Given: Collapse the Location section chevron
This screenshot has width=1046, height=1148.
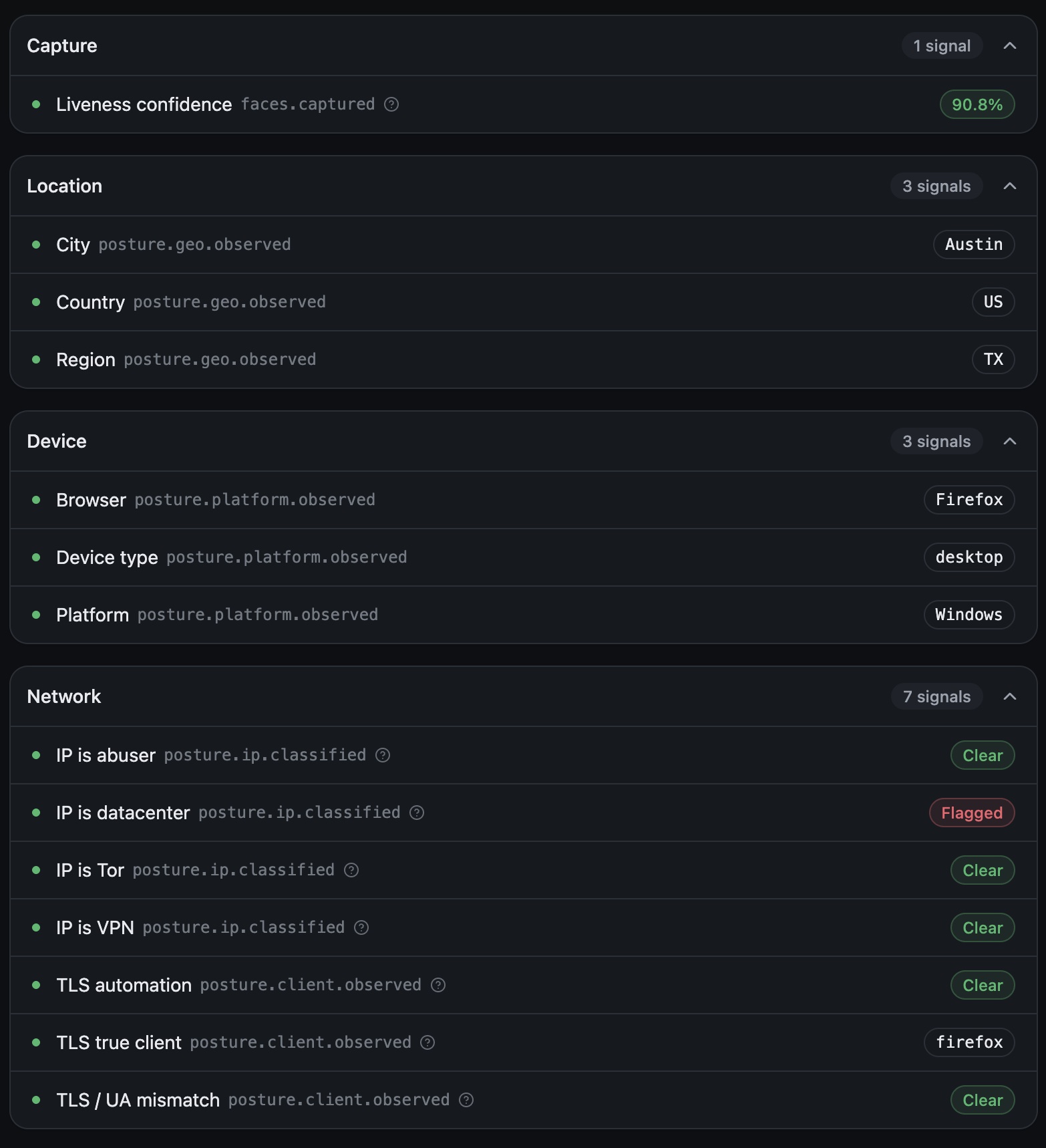Looking at the screenshot, I should tap(1010, 186).
